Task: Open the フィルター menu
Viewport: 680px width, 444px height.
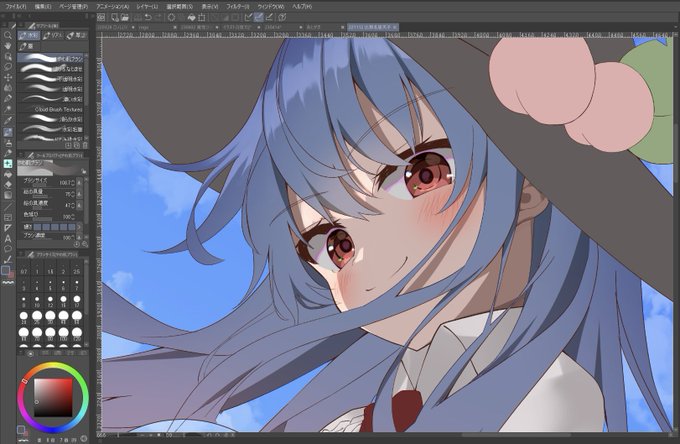Action: tap(238, 7)
